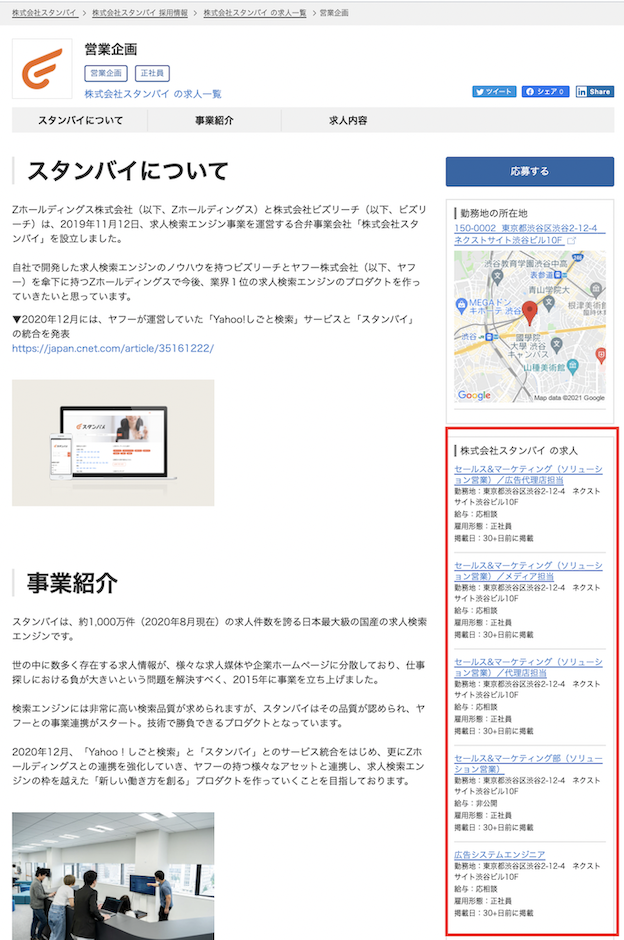Click 株式会社スタンバイ 採用情報 breadcrumb link
Viewport: 624px width, 940px height.
tap(140, 13)
